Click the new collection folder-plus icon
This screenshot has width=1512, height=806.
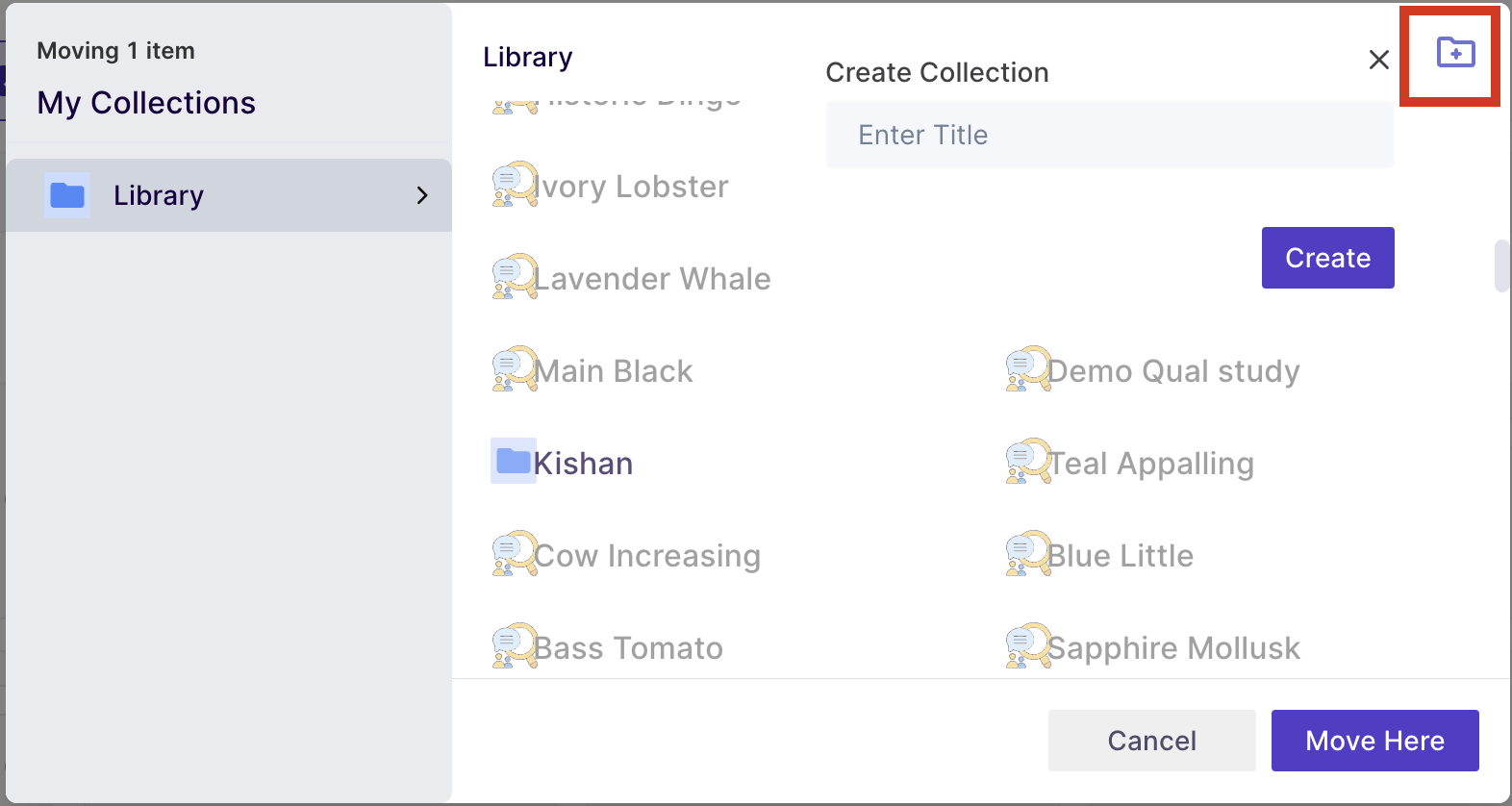point(1455,52)
